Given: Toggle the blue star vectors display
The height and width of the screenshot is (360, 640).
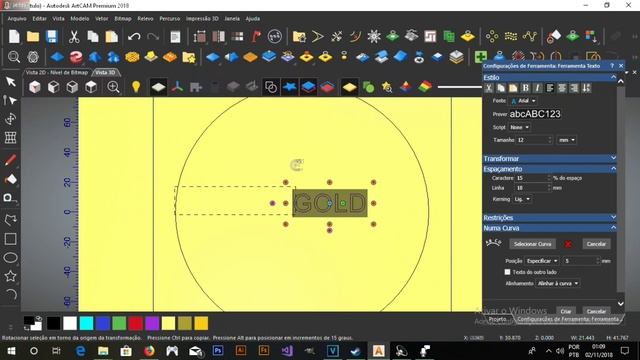Looking at the screenshot, I should coord(290,87).
